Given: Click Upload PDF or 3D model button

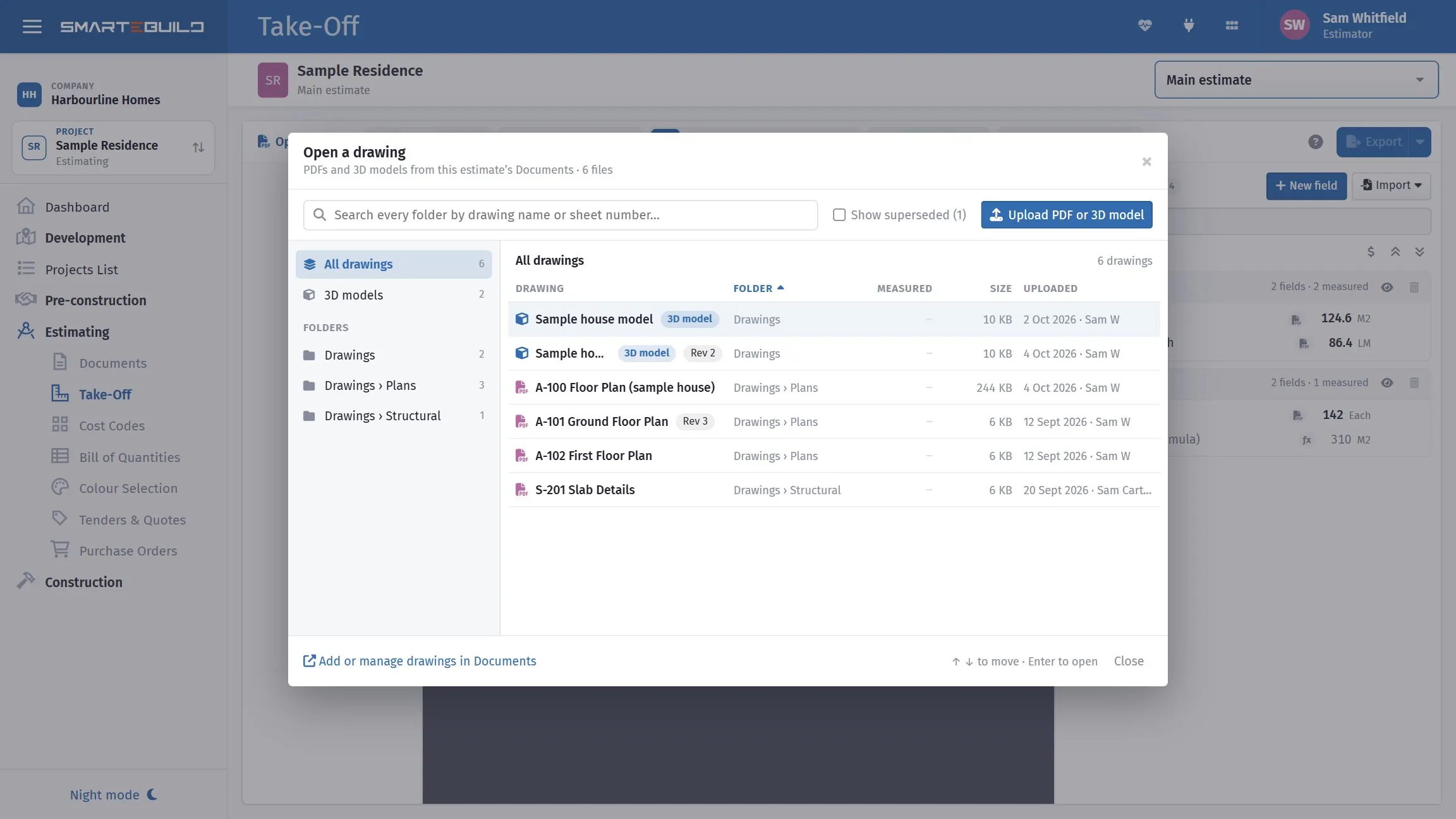Looking at the screenshot, I should tap(1066, 215).
